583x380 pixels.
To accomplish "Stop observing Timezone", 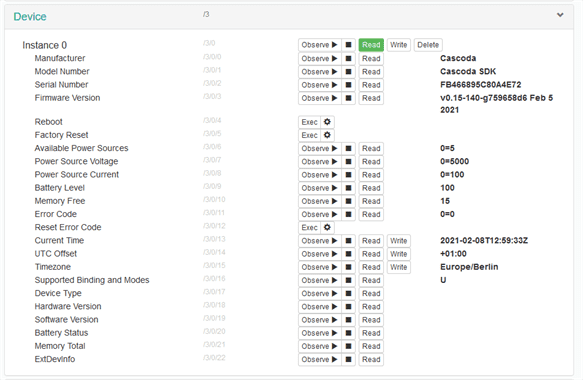I will 348,267.
